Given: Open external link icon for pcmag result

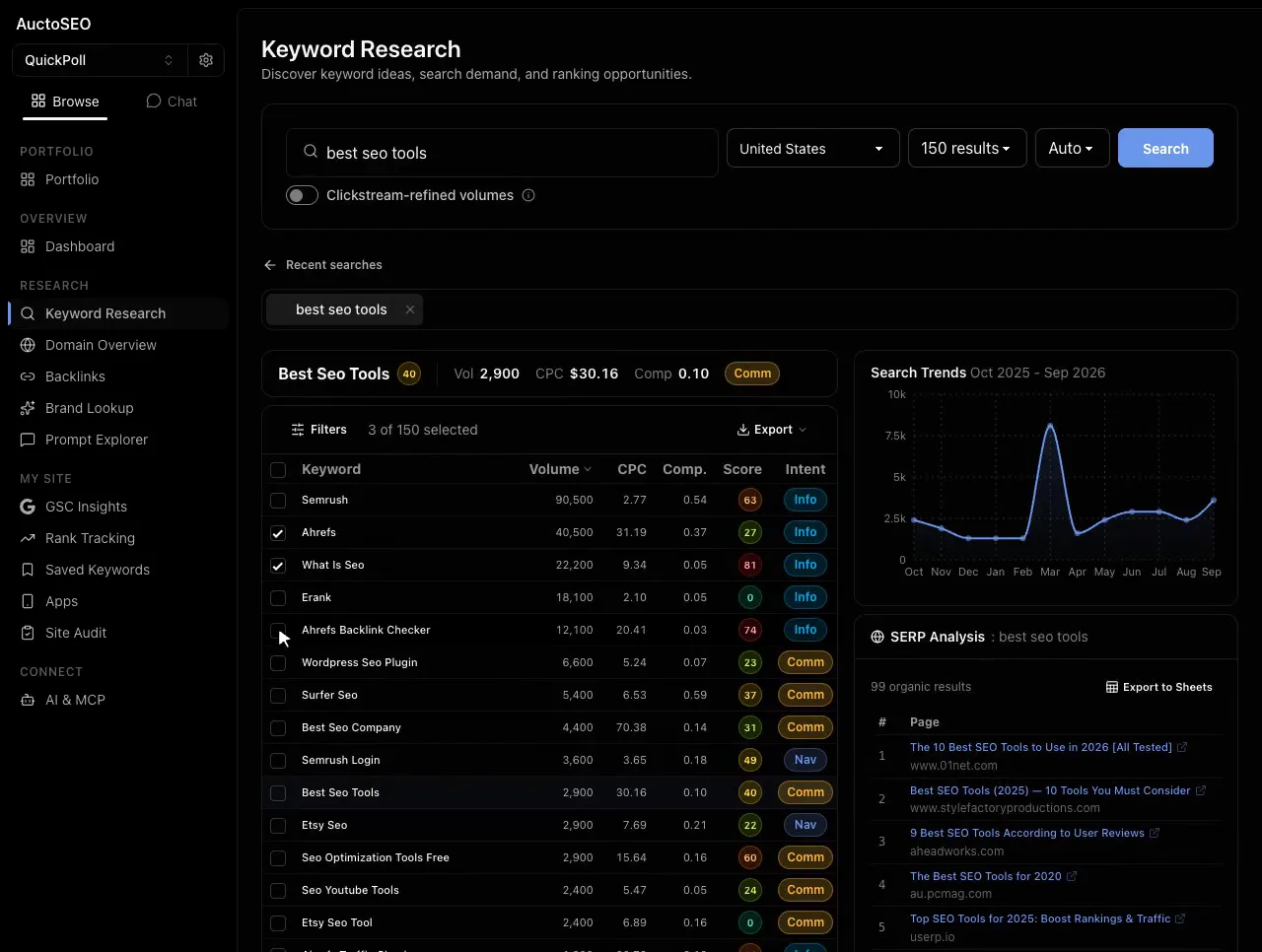Looking at the screenshot, I should [1072, 876].
